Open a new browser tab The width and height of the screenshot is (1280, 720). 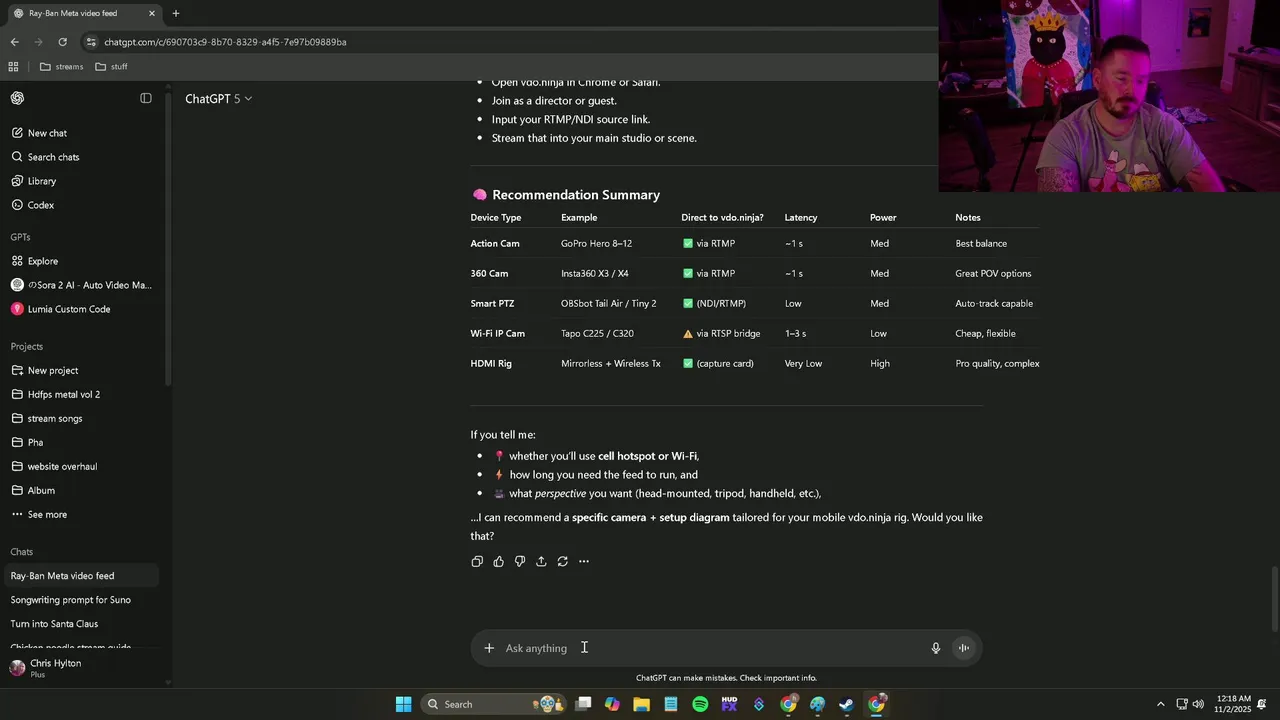[176, 13]
